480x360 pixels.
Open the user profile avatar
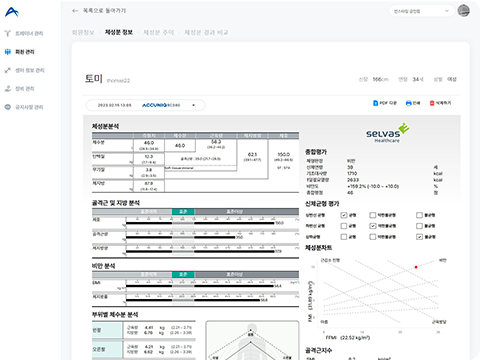click(x=463, y=11)
